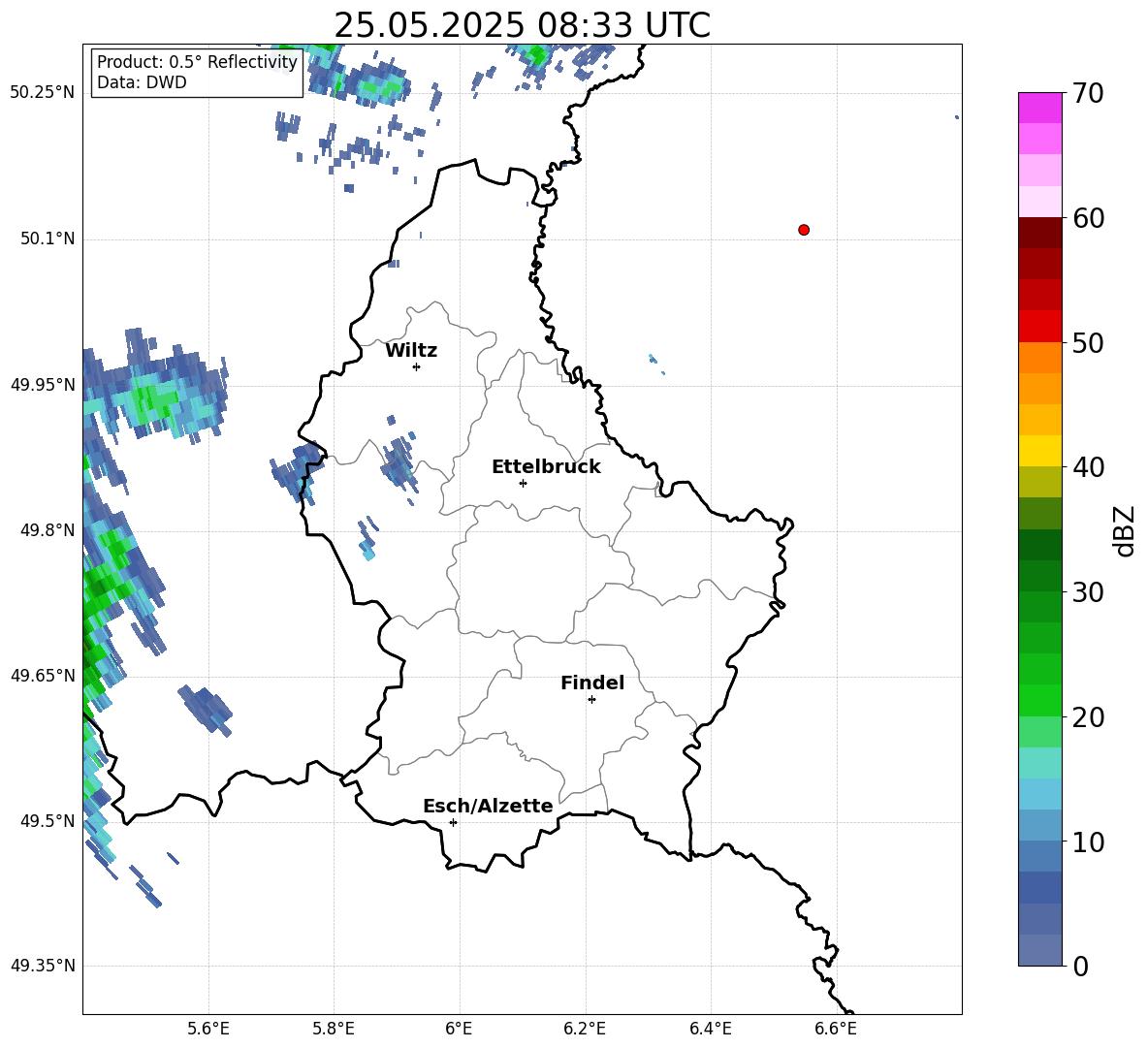Click the 50.25°N latitude label
Viewport: 1148px width, 1048px height.
point(43,92)
